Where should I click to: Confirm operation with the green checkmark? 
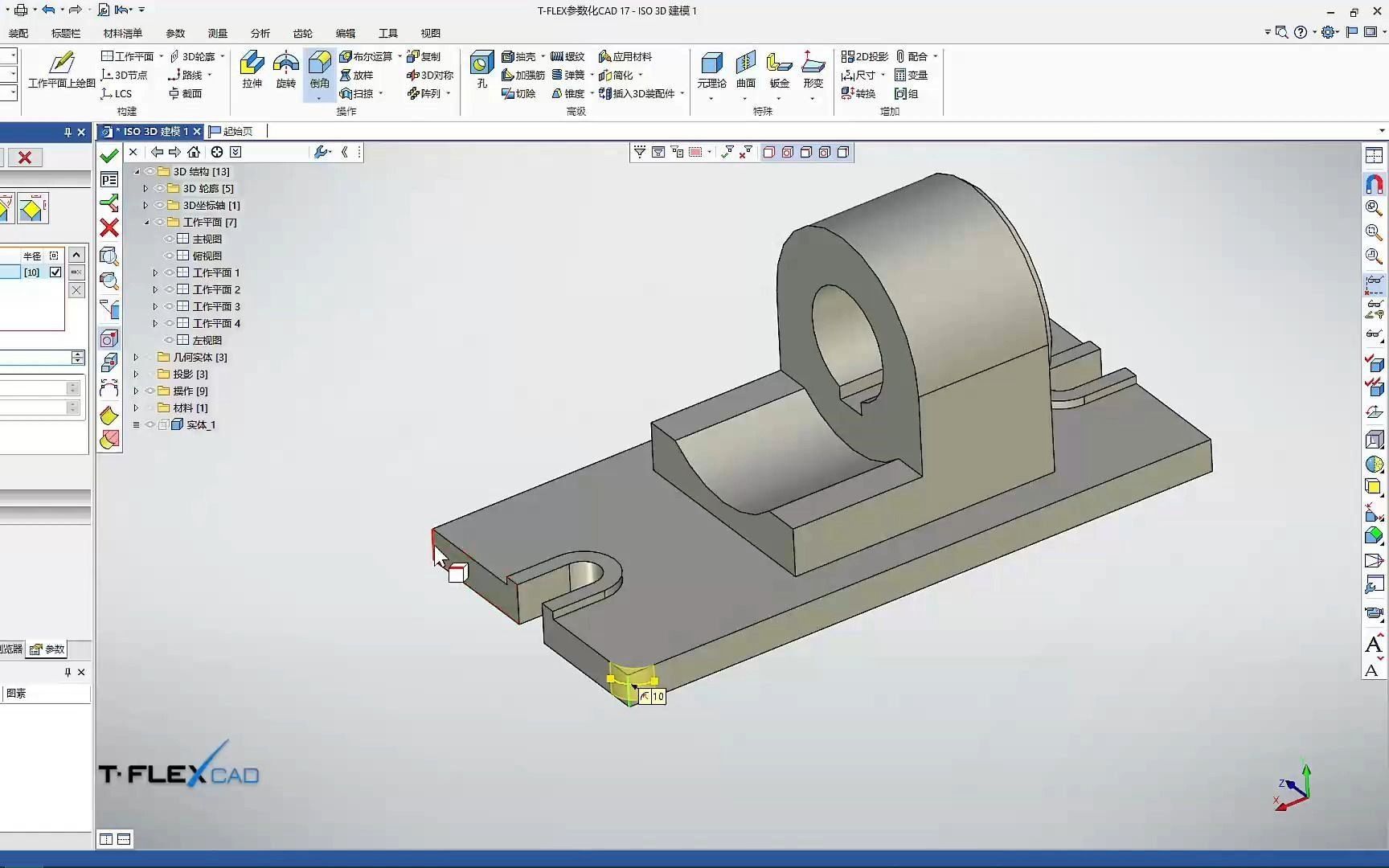click(x=109, y=154)
